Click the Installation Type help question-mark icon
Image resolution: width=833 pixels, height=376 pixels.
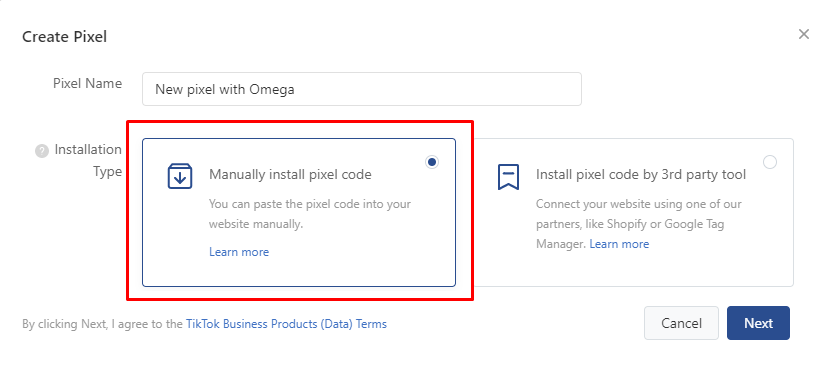[41, 151]
